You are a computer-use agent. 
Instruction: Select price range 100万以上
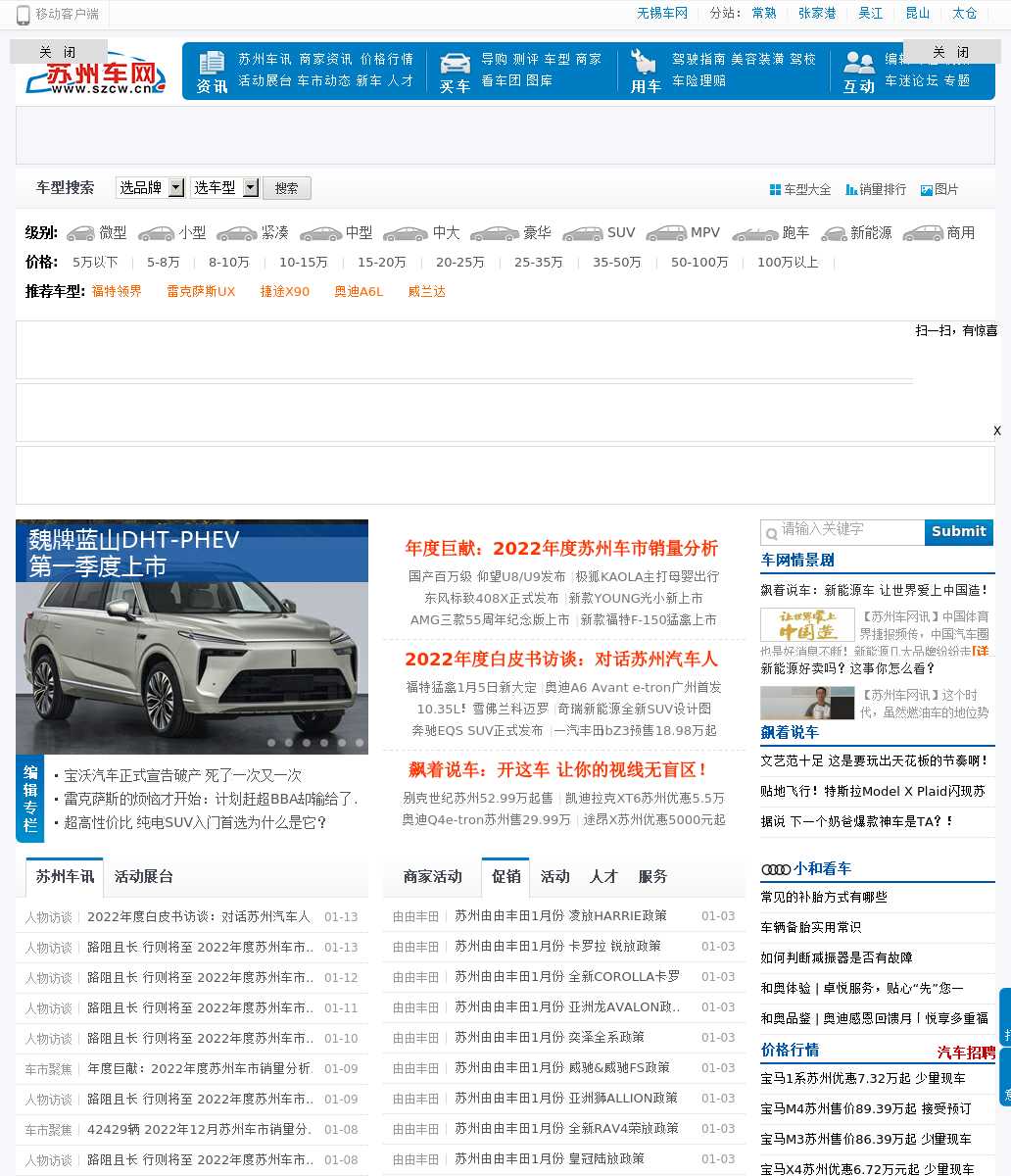pos(788,263)
